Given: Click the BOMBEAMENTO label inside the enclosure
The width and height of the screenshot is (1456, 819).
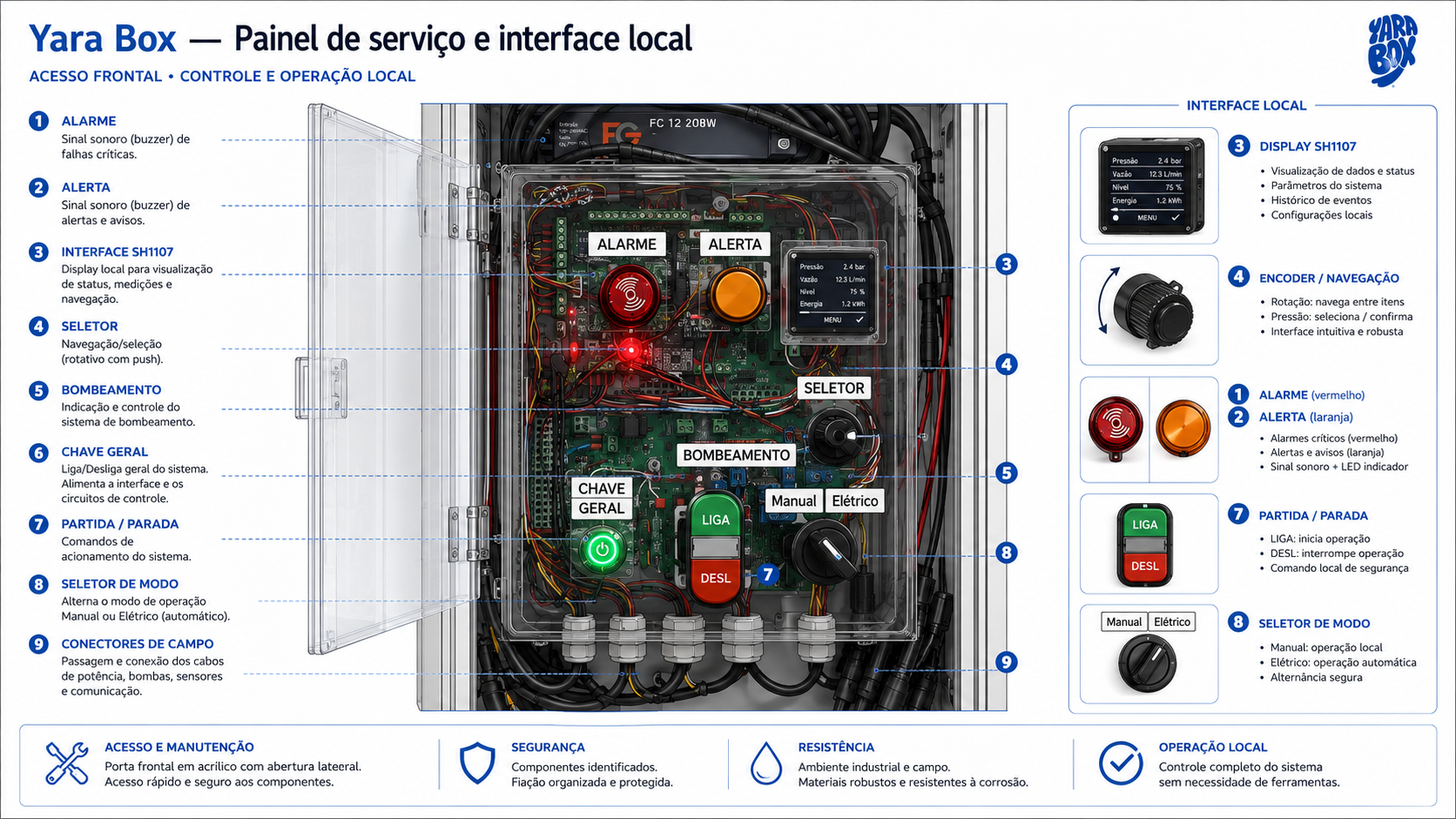Looking at the screenshot, I should pos(737,455).
